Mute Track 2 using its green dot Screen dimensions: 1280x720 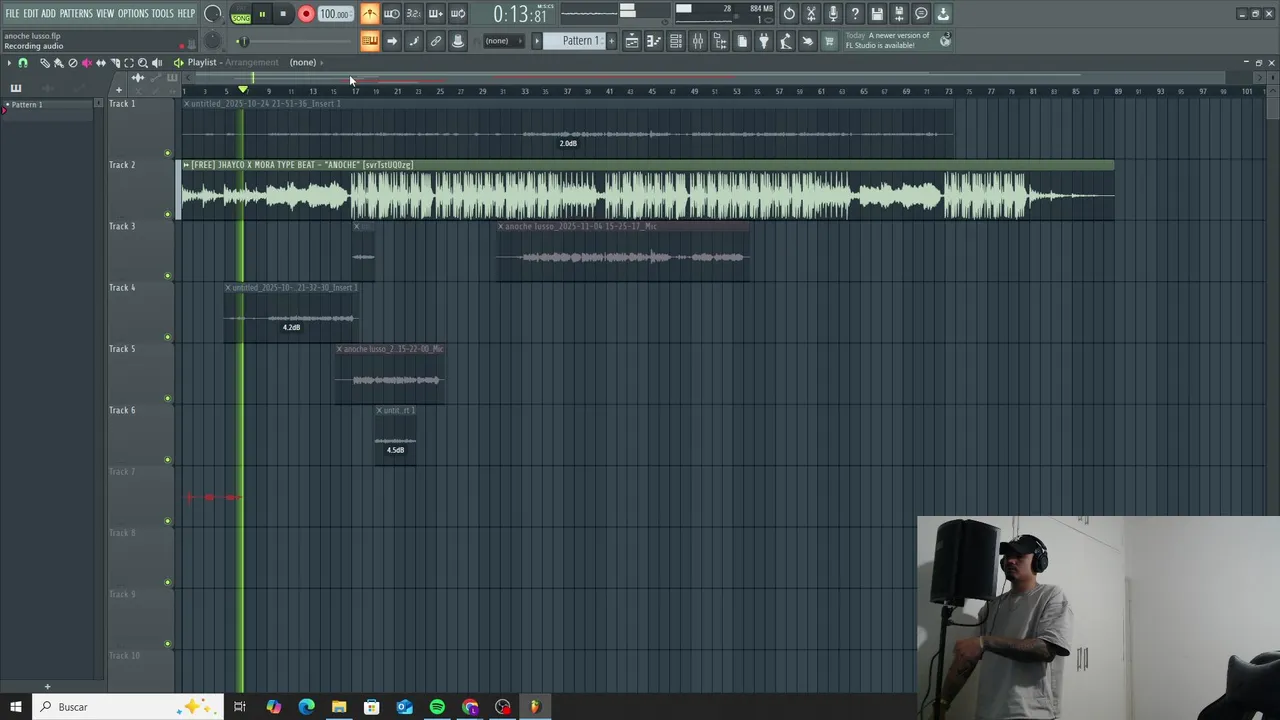pyautogui.click(x=167, y=214)
